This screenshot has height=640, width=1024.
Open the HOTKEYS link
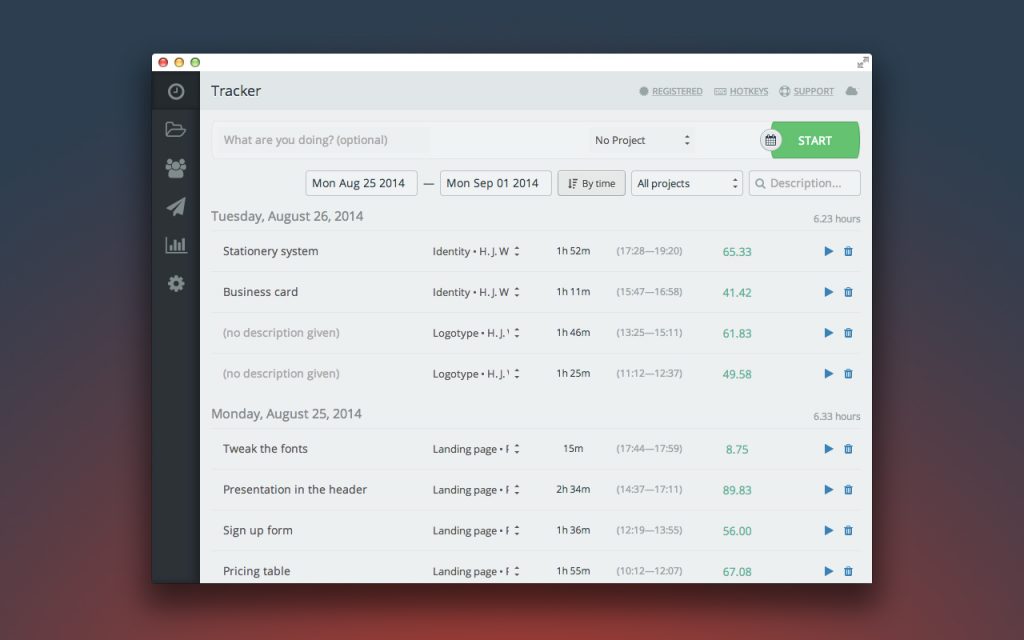pos(741,91)
